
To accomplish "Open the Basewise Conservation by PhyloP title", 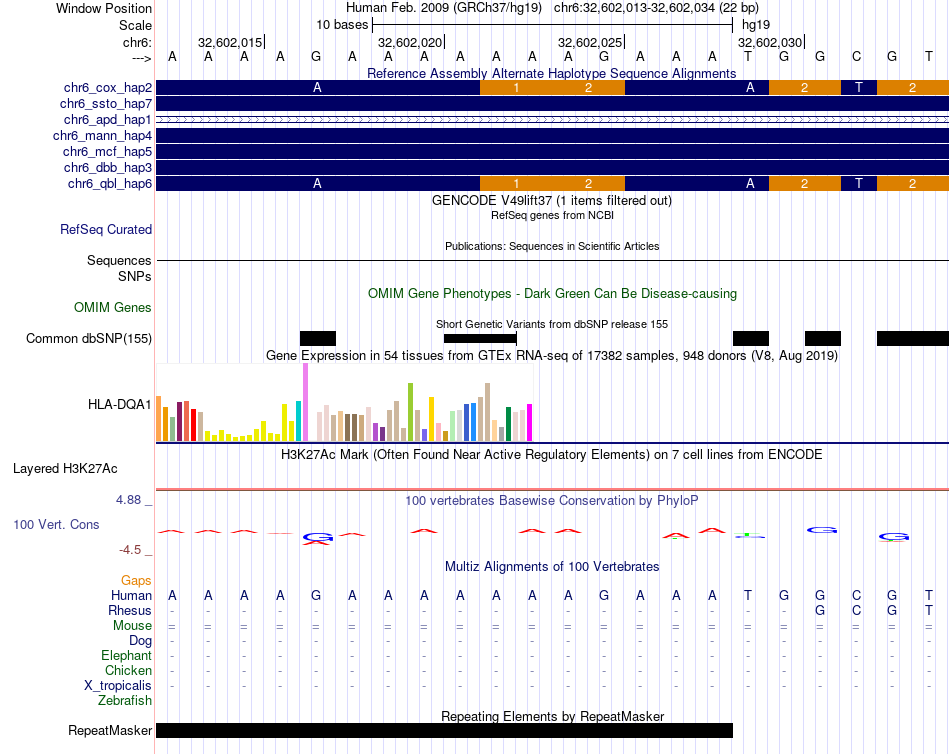I will click(551, 501).
